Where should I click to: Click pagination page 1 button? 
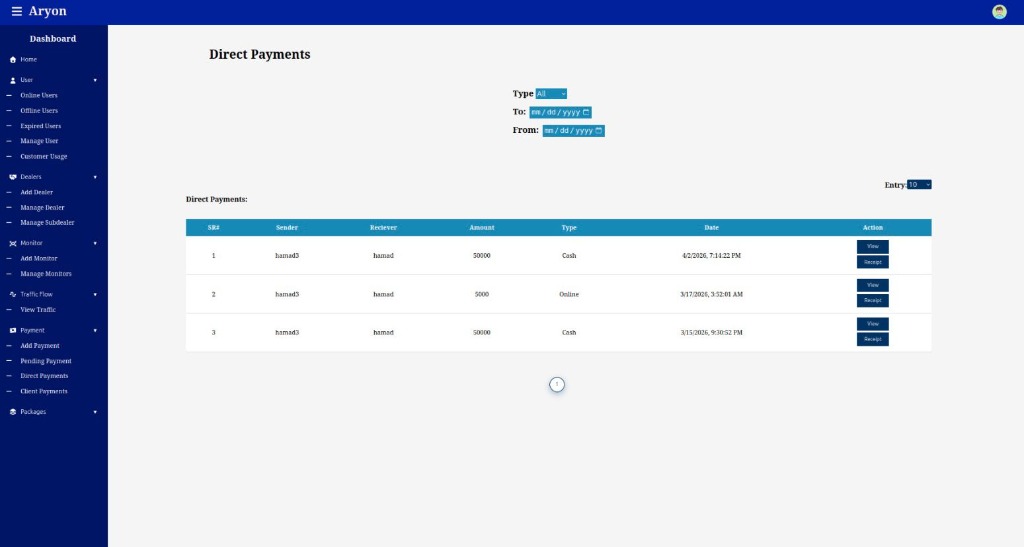(557, 384)
